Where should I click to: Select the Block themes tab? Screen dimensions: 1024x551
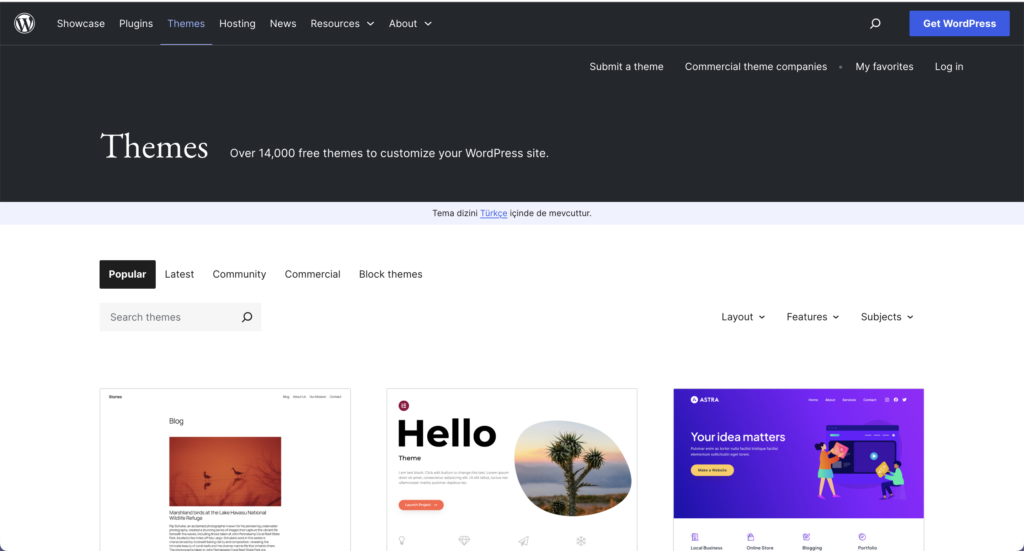(x=390, y=274)
